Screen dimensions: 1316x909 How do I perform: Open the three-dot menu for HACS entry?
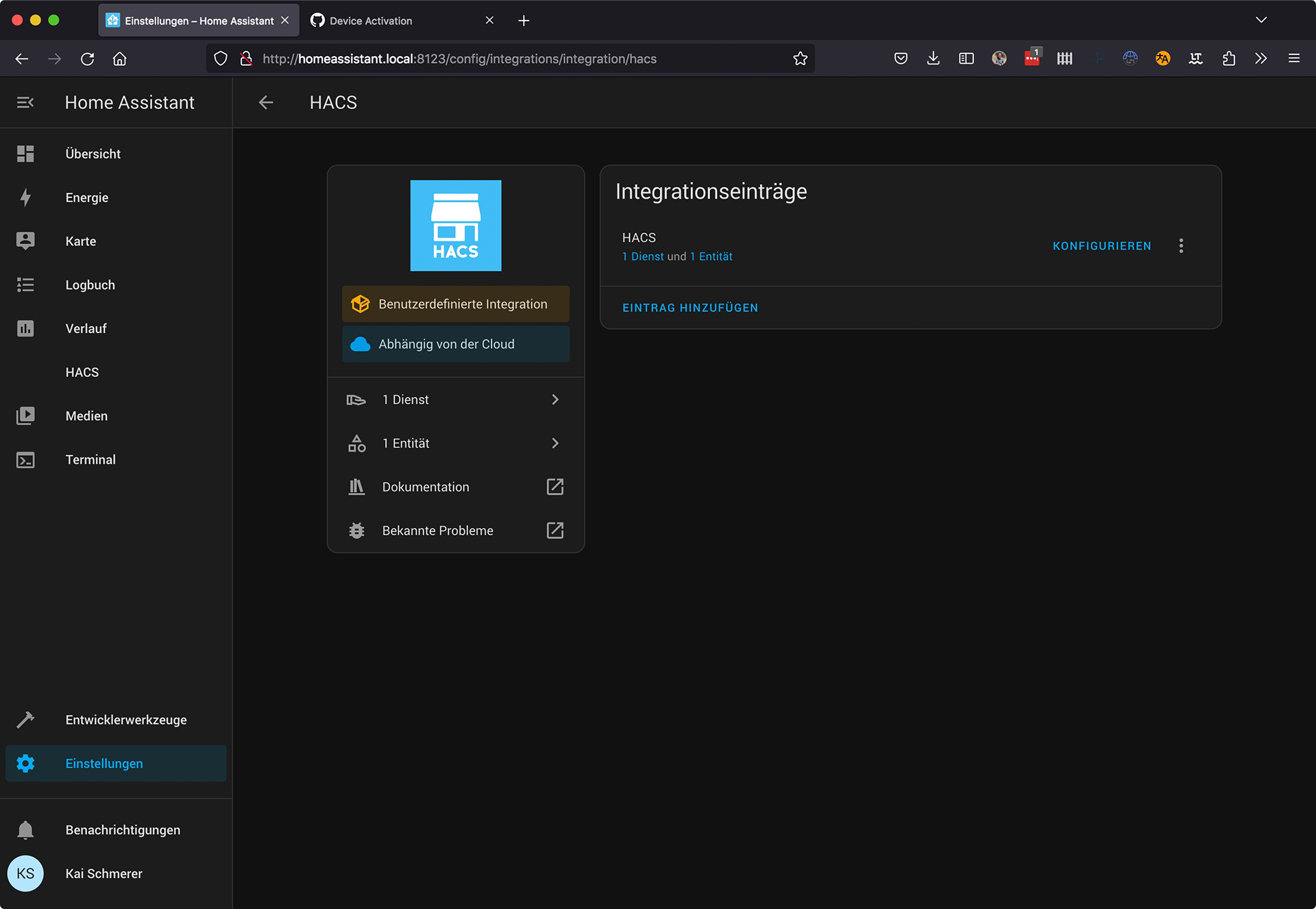tap(1181, 246)
